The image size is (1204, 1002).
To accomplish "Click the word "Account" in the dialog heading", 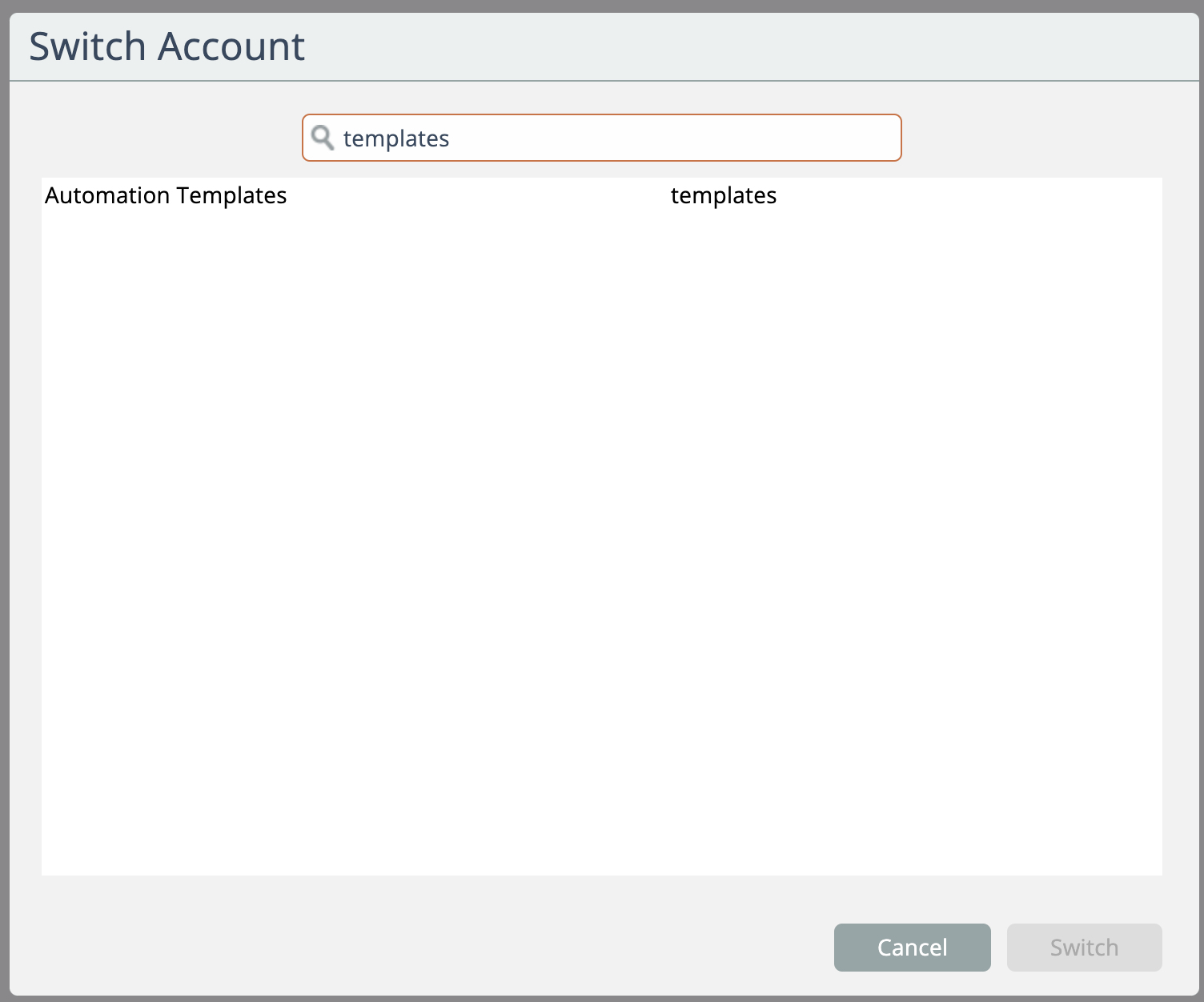I will click(x=231, y=46).
